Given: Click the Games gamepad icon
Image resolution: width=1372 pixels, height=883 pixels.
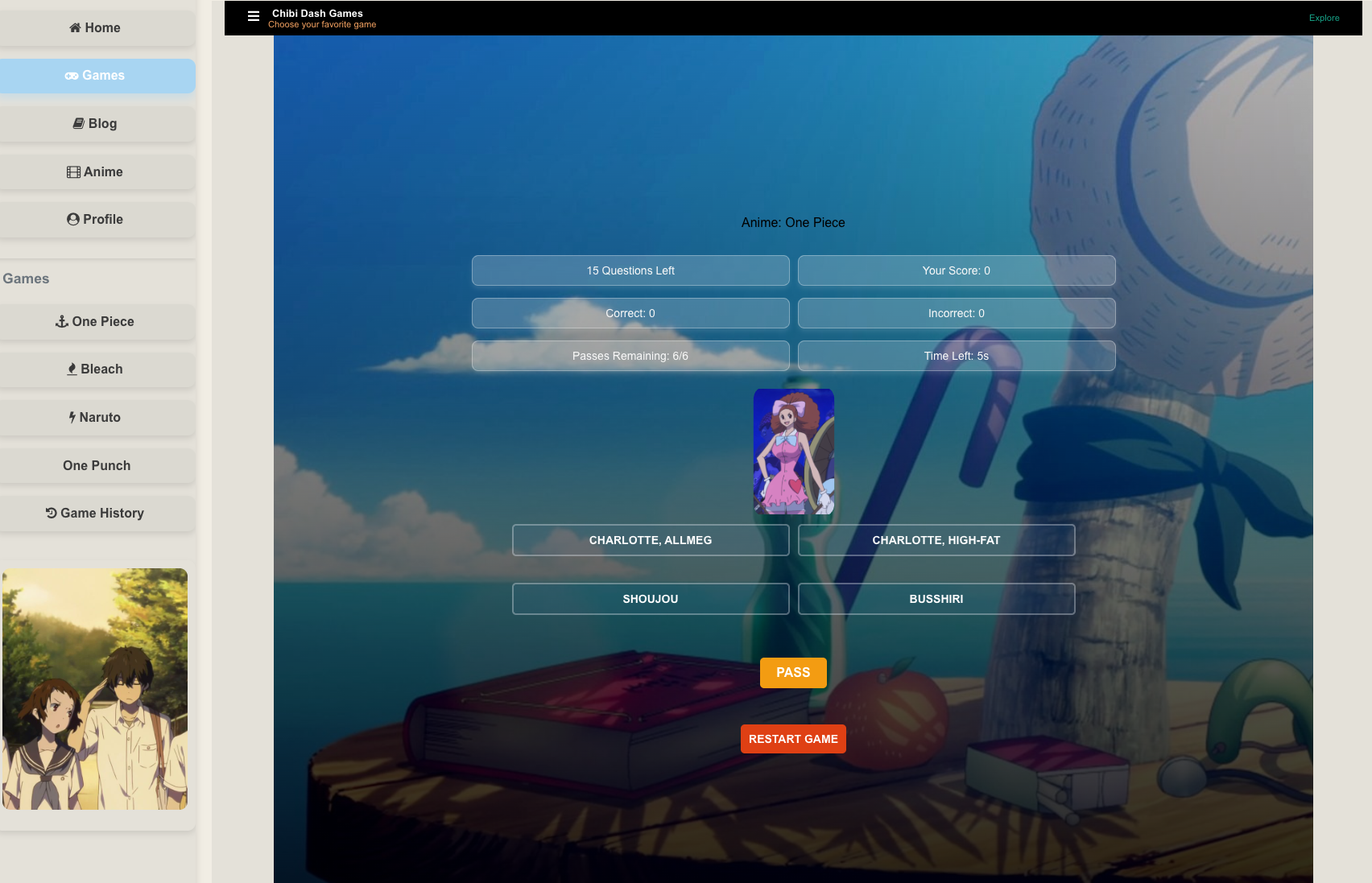Looking at the screenshot, I should click(x=72, y=76).
